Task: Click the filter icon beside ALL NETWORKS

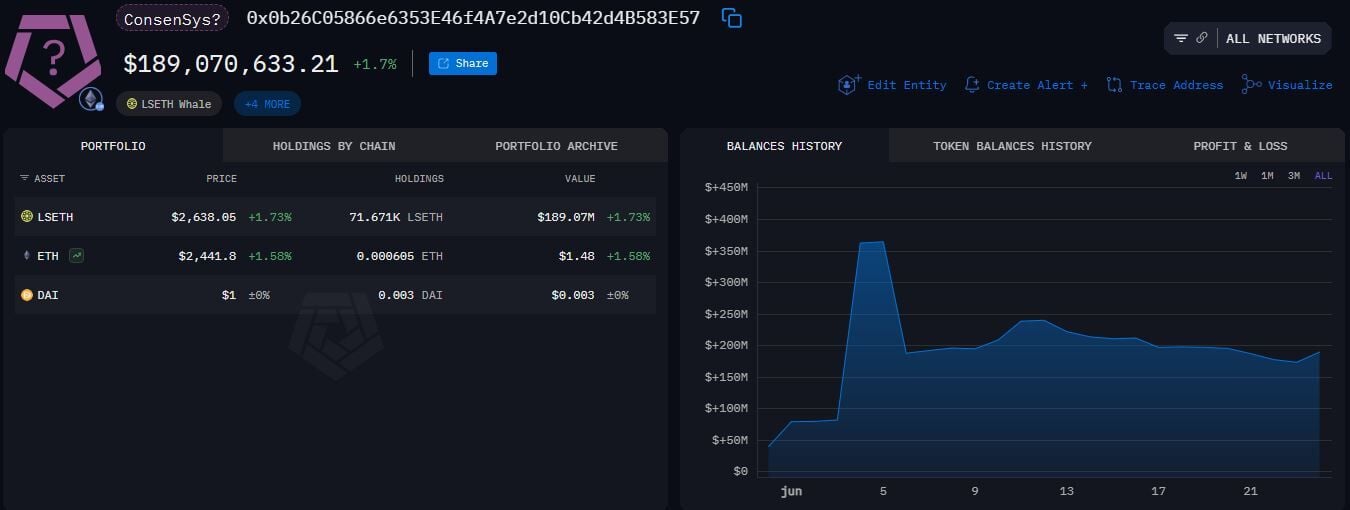Action: point(1181,38)
